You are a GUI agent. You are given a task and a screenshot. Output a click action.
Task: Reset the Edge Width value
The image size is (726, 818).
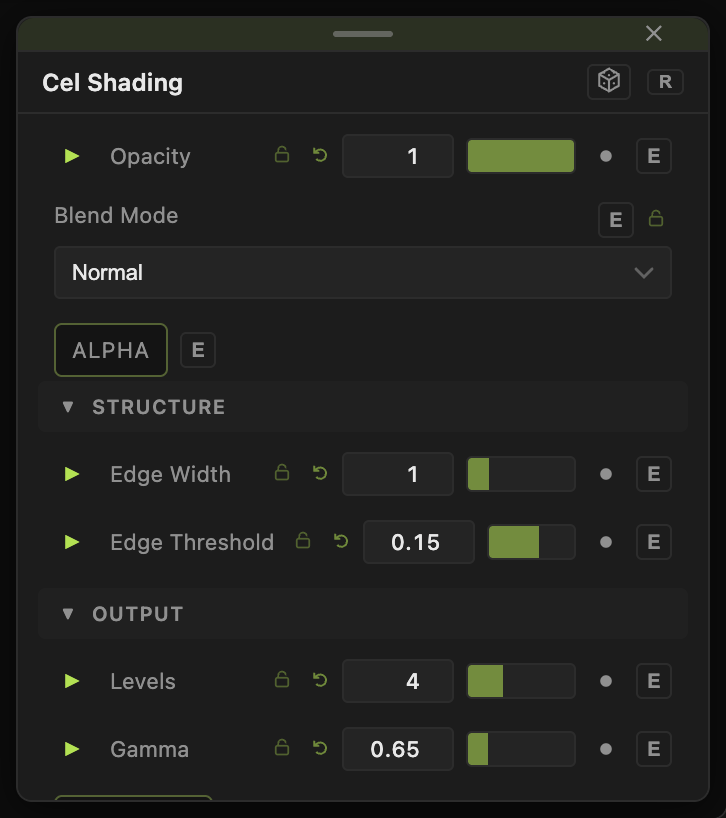[320, 473]
